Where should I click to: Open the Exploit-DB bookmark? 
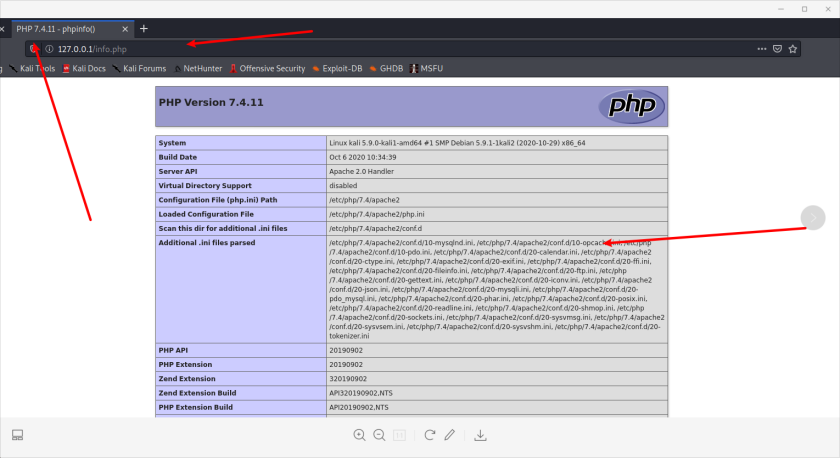pyautogui.click(x=338, y=69)
